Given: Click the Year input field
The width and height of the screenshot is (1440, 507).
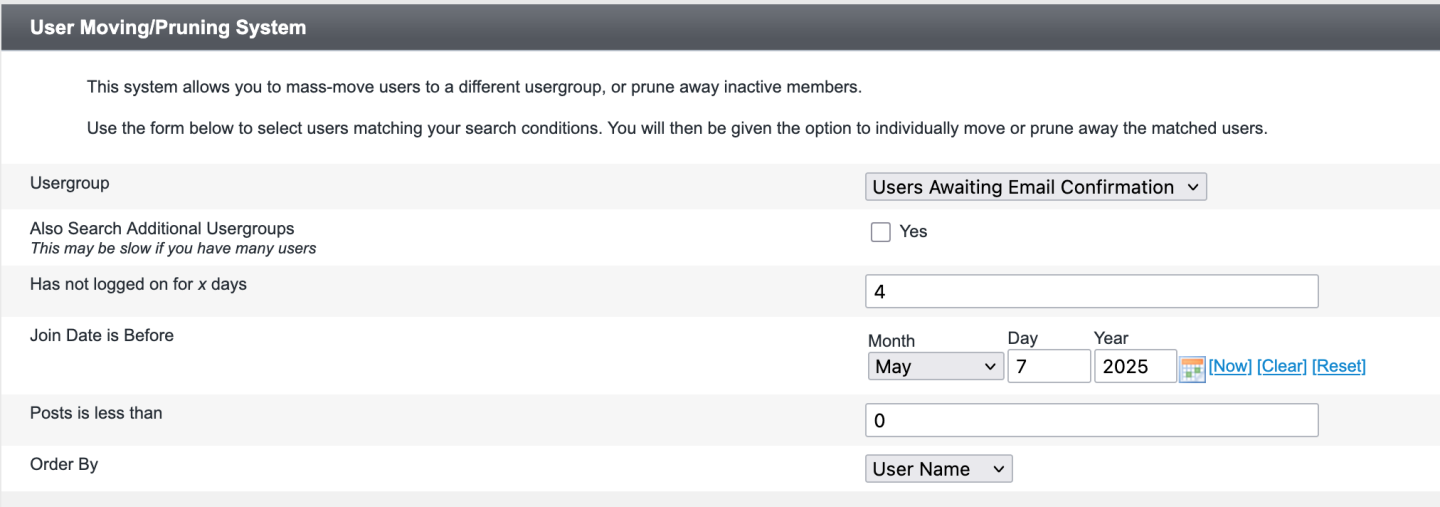Looking at the screenshot, I should coord(1135,366).
